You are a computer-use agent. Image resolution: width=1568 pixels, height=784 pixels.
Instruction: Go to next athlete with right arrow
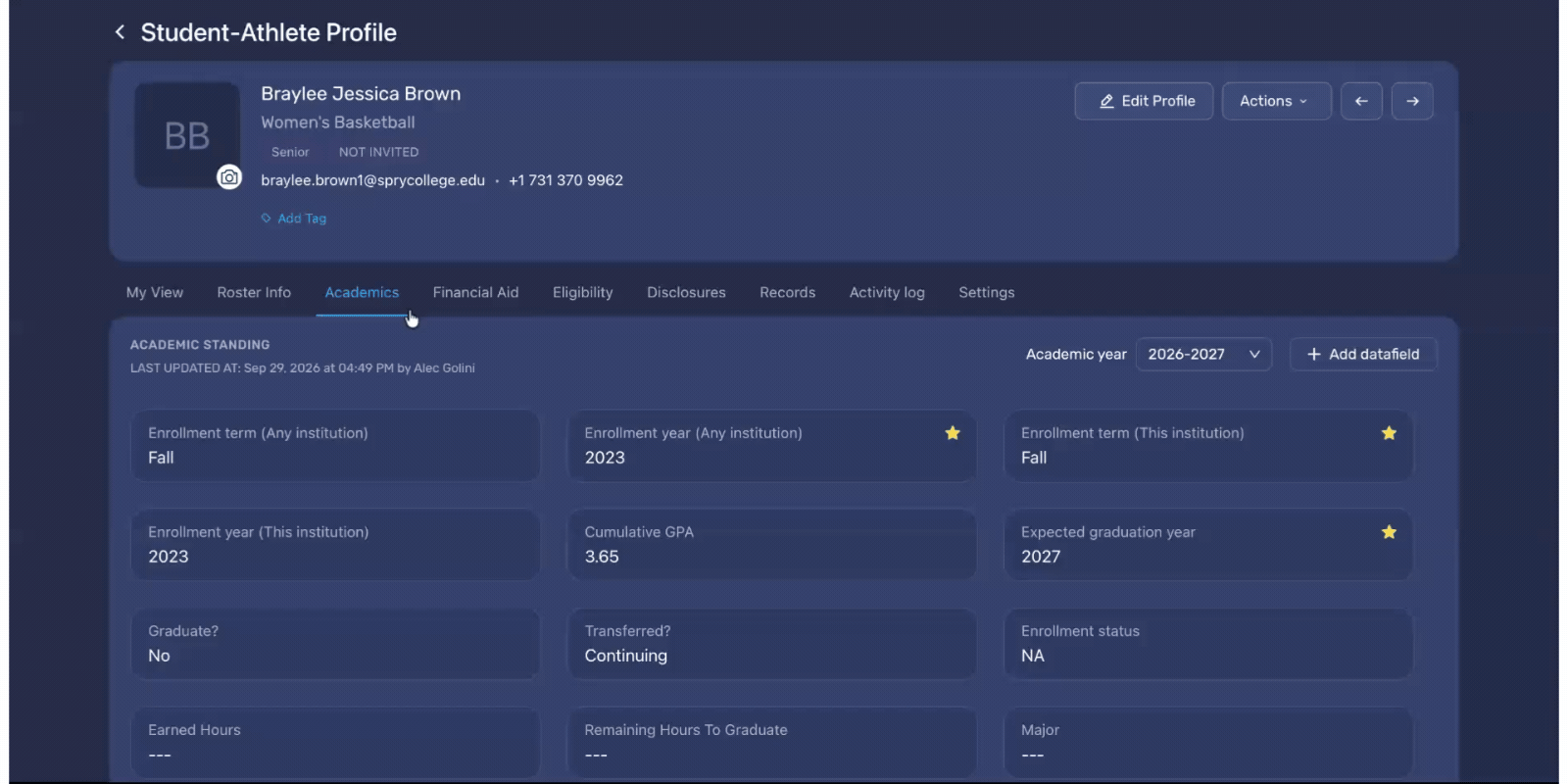pos(1412,101)
